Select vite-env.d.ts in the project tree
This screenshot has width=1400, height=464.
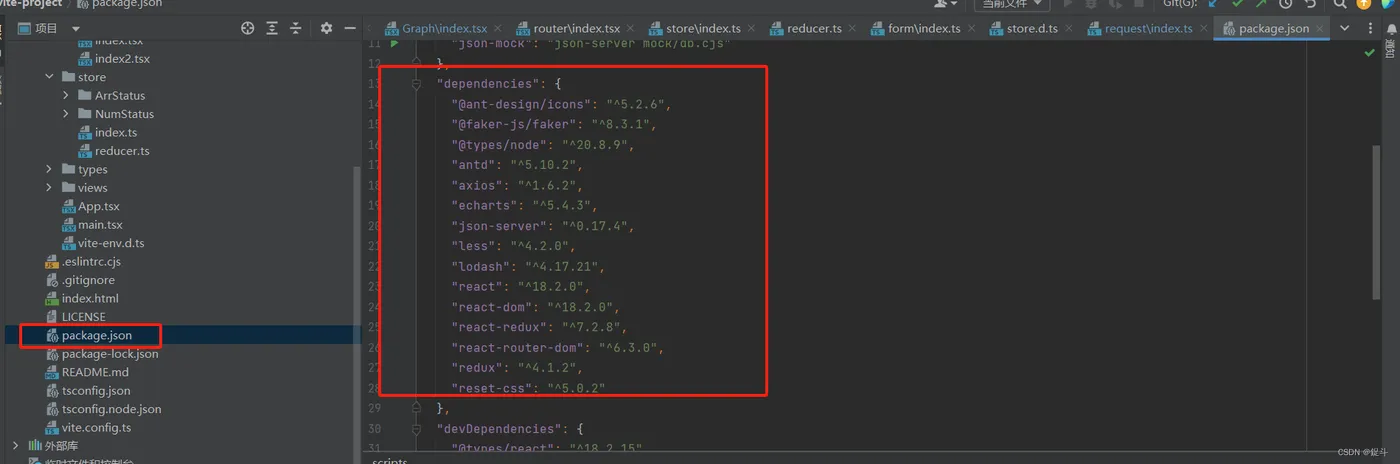point(111,243)
